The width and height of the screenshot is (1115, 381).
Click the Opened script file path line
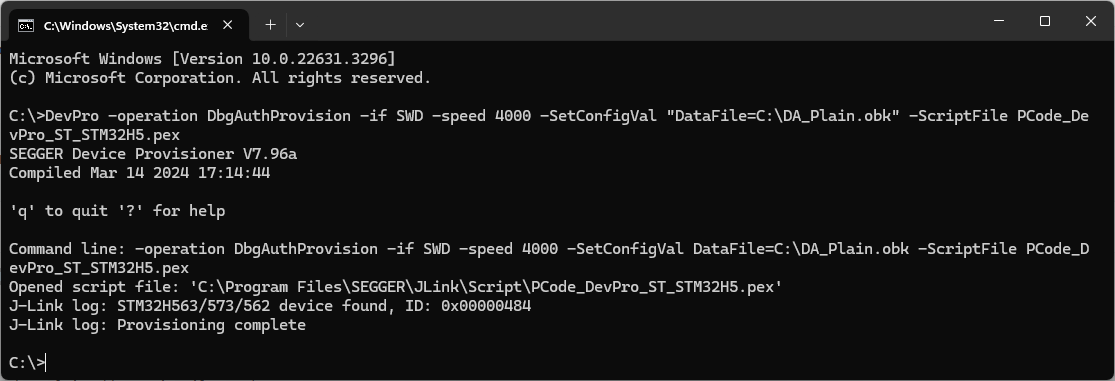tap(395, 286)
